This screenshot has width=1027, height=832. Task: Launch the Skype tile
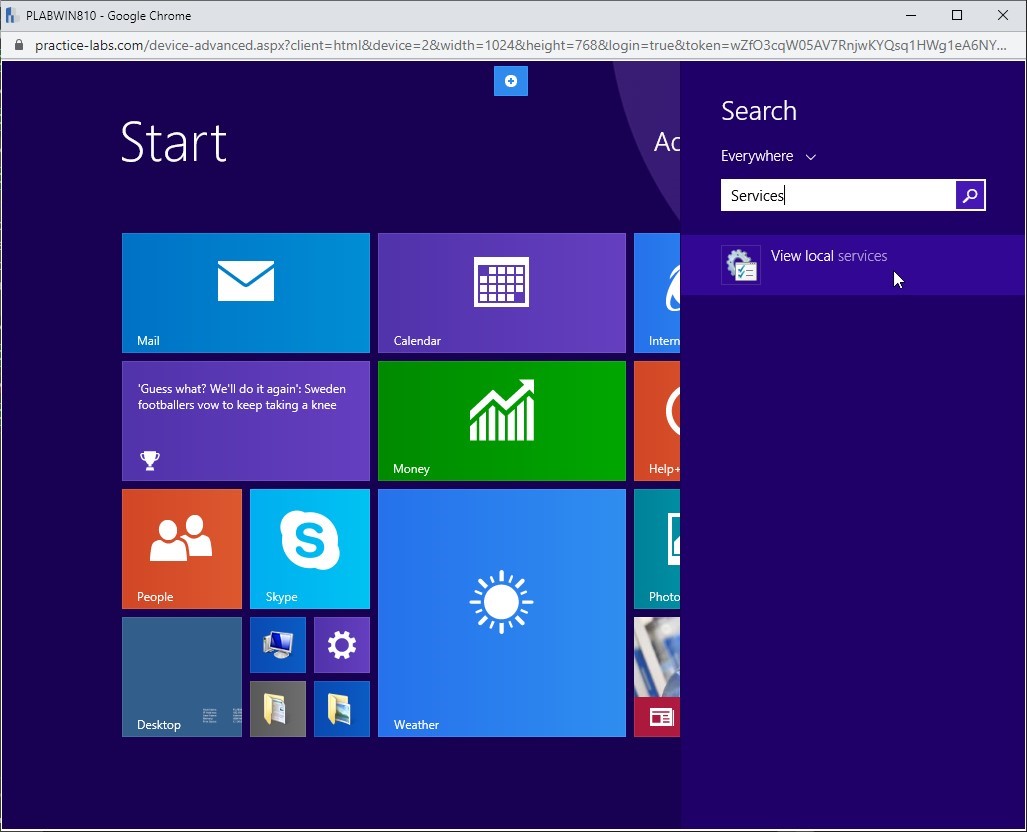[x=310, y=549]
